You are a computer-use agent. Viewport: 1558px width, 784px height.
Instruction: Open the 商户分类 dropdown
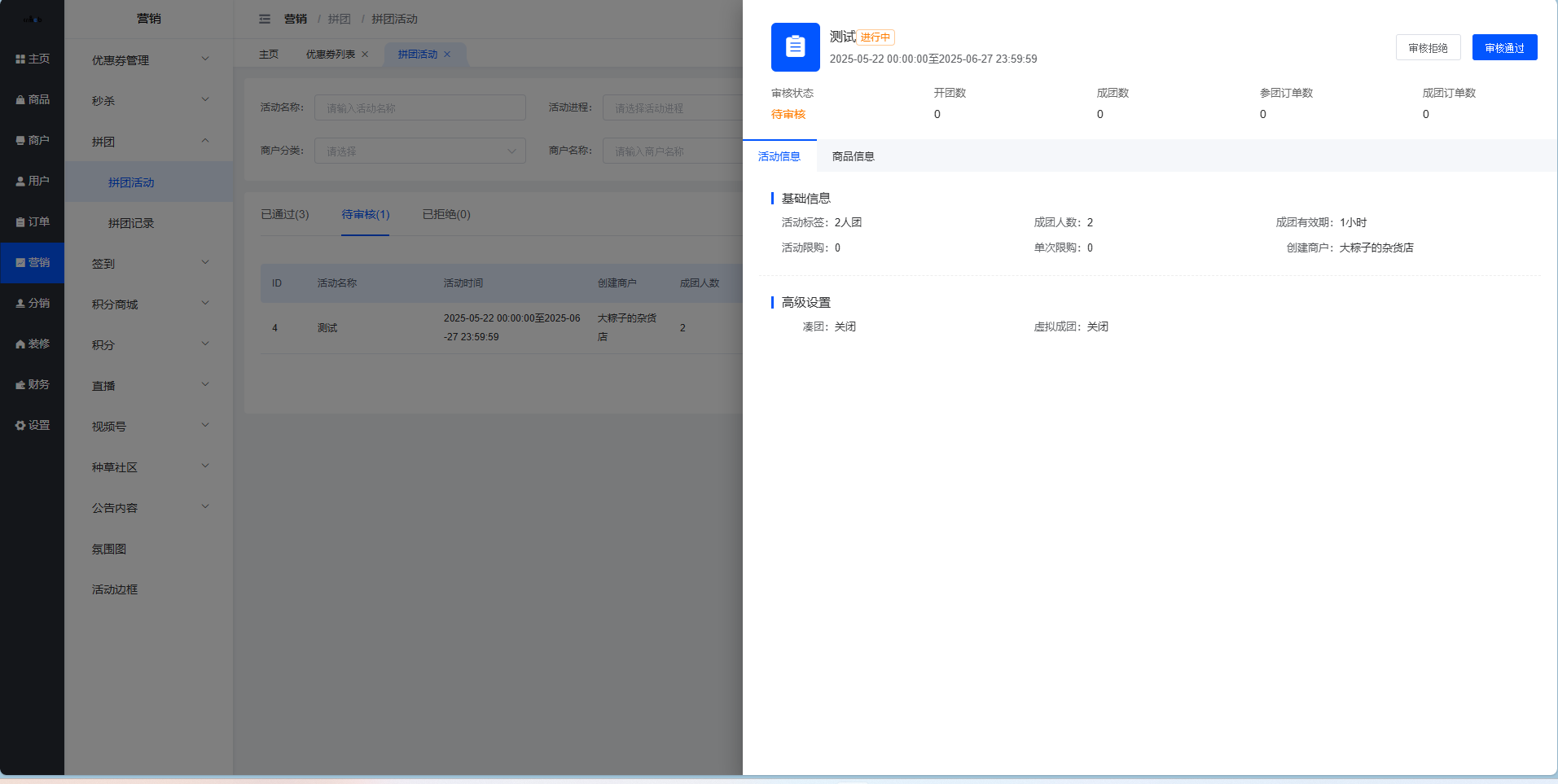tap(419, 151)
